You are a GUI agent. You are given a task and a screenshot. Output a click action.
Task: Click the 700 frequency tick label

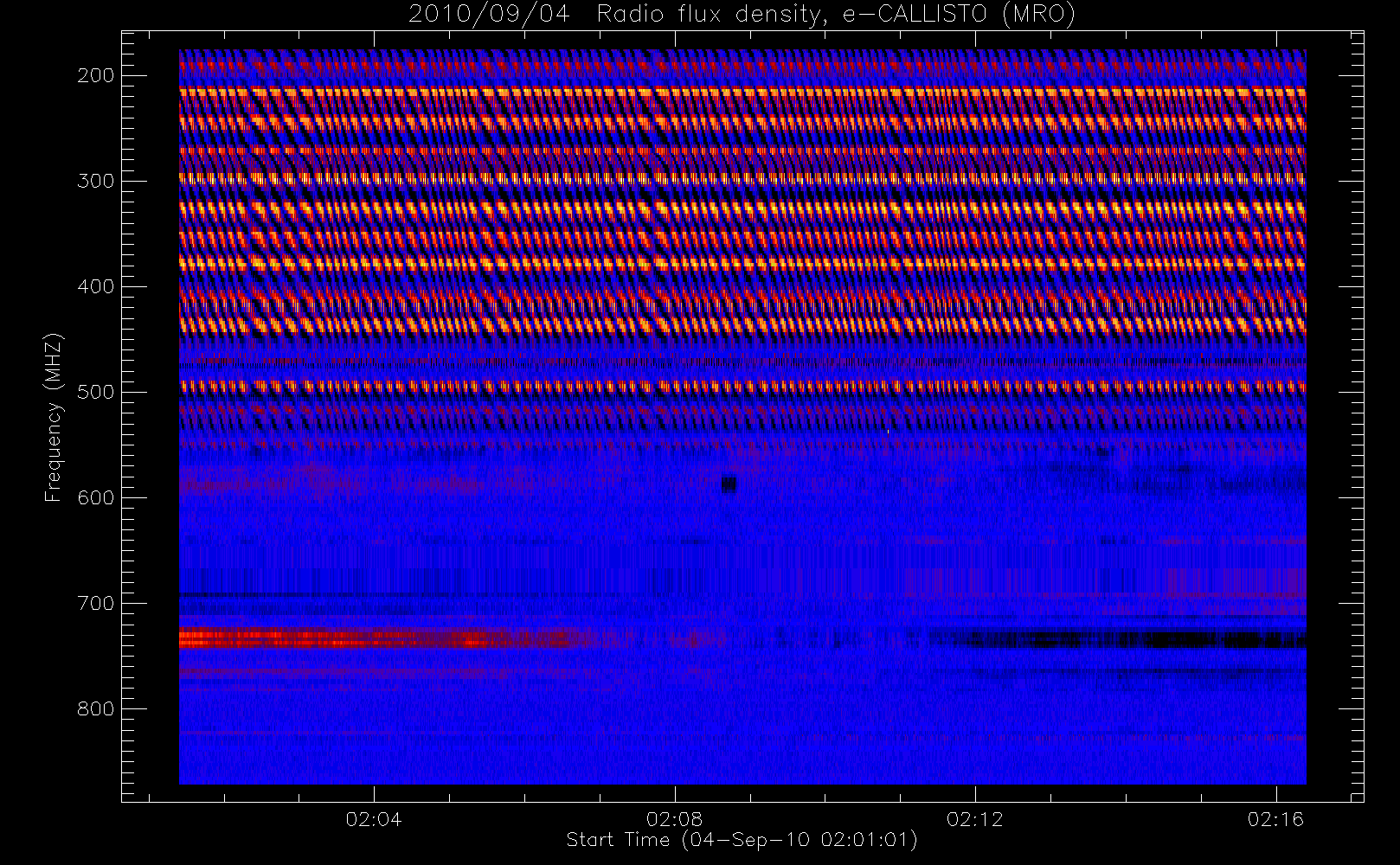tap(95, 603)
